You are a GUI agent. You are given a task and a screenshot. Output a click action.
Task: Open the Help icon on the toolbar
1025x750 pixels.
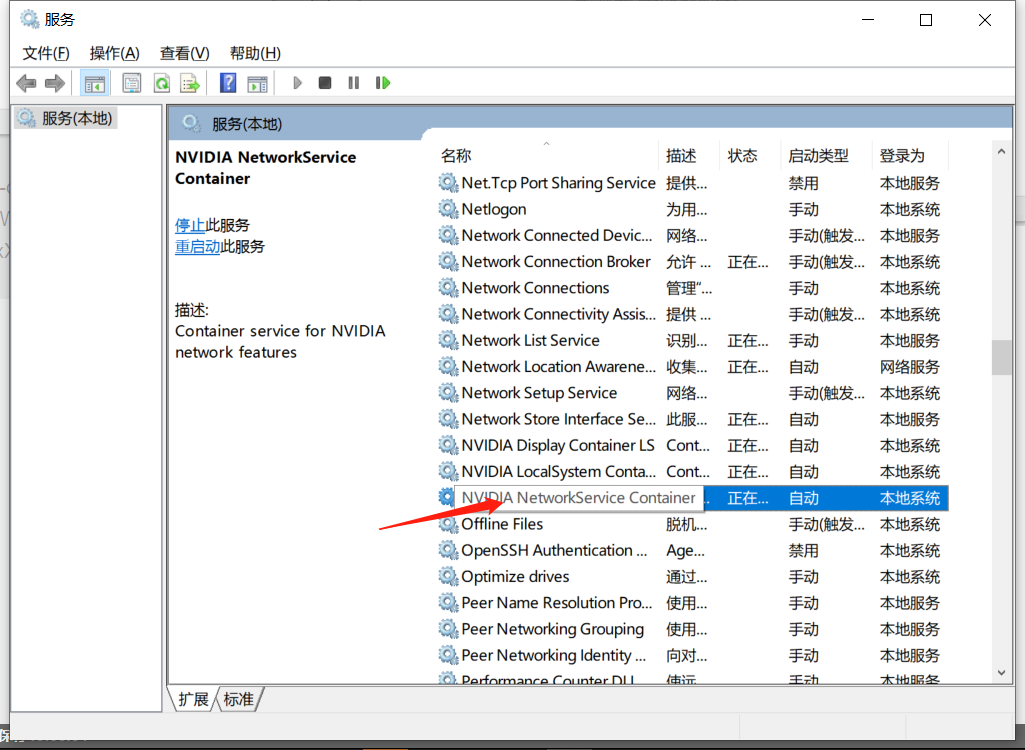pos(227,82)
